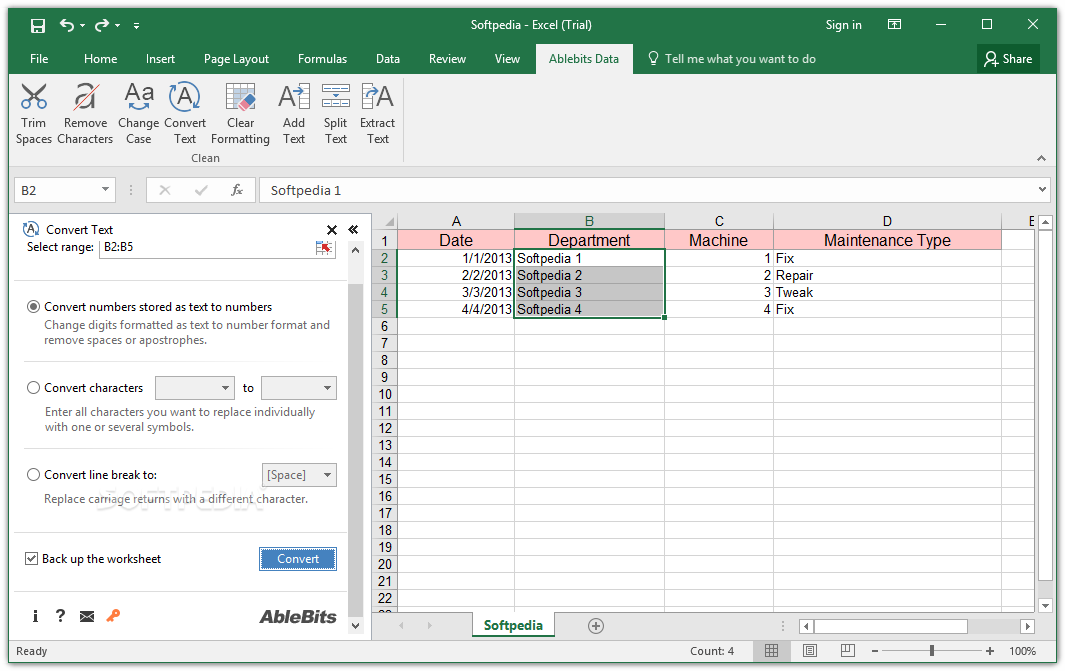Click the formula bar Cancel X icon
Screen dimensions: 1065x671
point(164,190)
